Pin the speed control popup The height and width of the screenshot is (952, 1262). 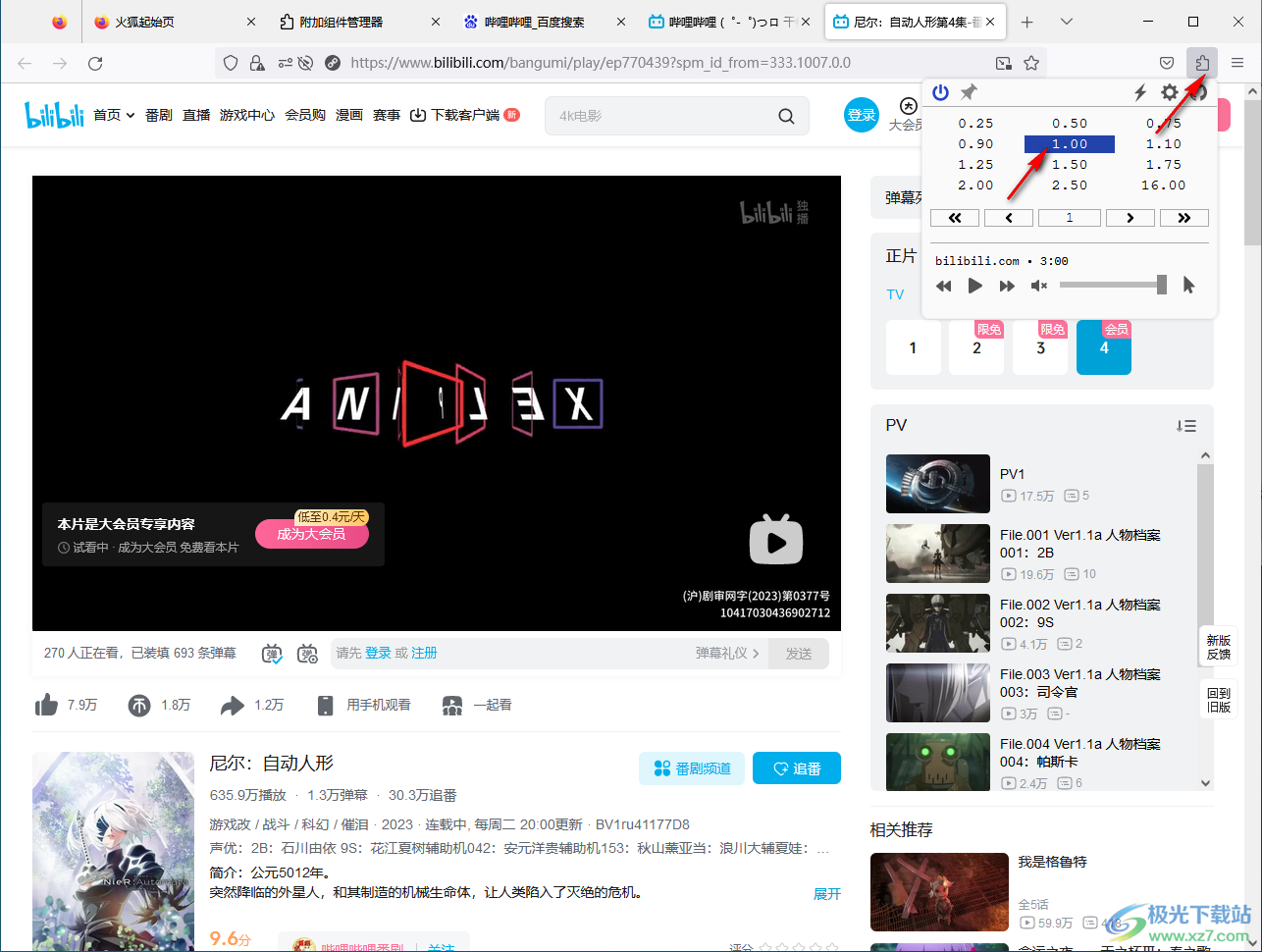click(x=969, y=92)
